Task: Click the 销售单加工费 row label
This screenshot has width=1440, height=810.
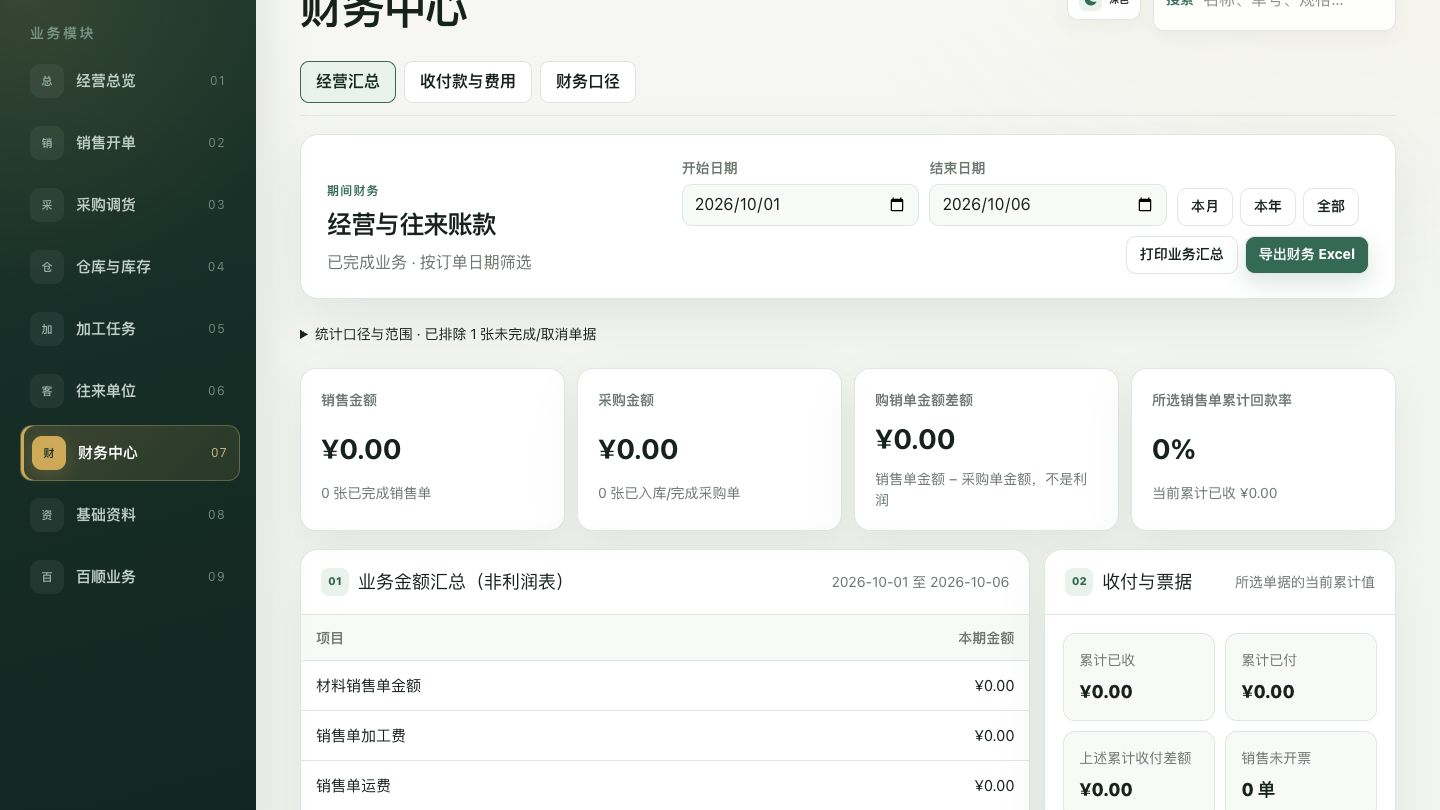Action: [361, 736]
